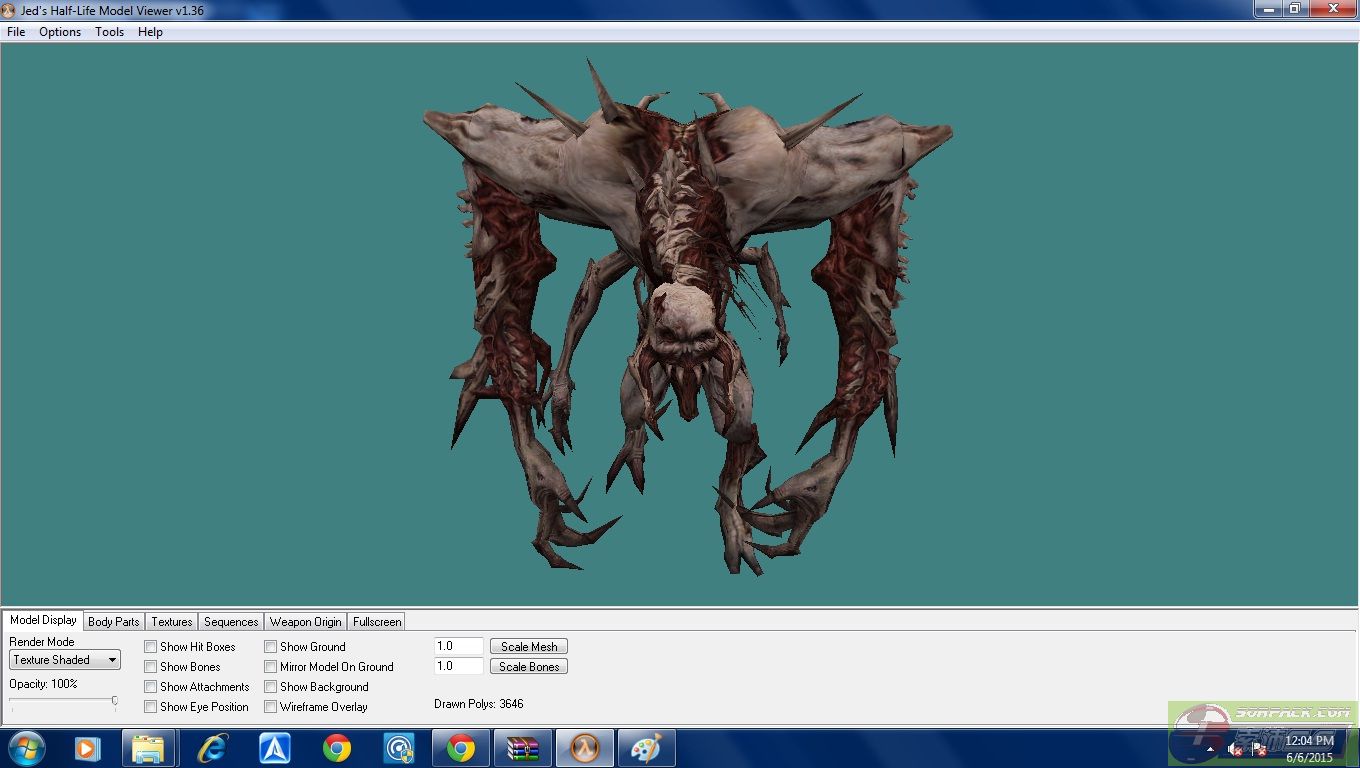Click the Scale Mesh value field
Viewport: 1360px width, 768px height.
coord(459,647)
